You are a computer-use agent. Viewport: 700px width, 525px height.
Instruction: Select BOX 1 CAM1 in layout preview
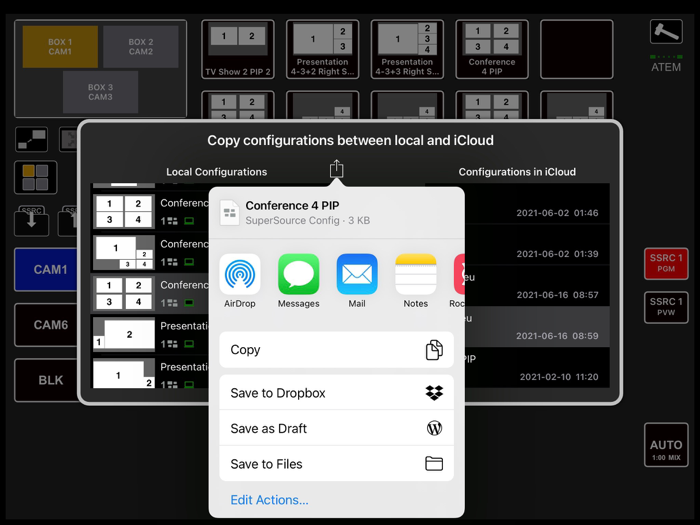(x=60, y=47)
